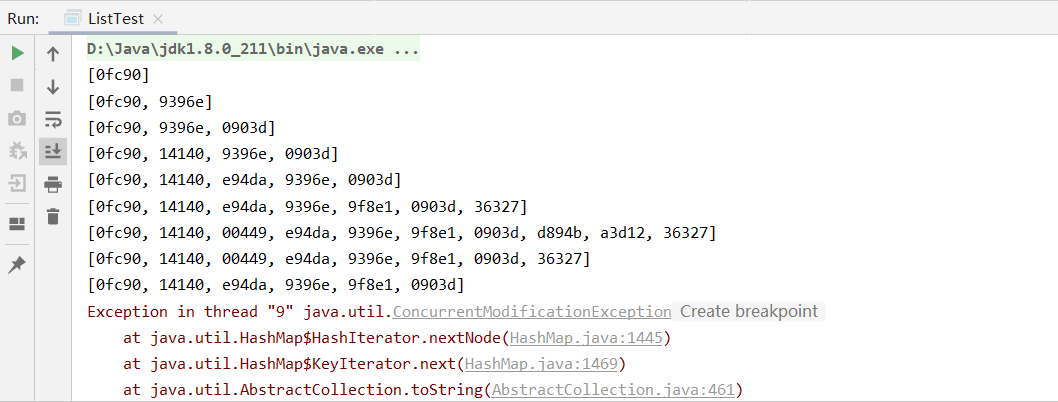Click the Up the Stack Trace arrow
This screenshot has width=1058, height=402.
53,54
